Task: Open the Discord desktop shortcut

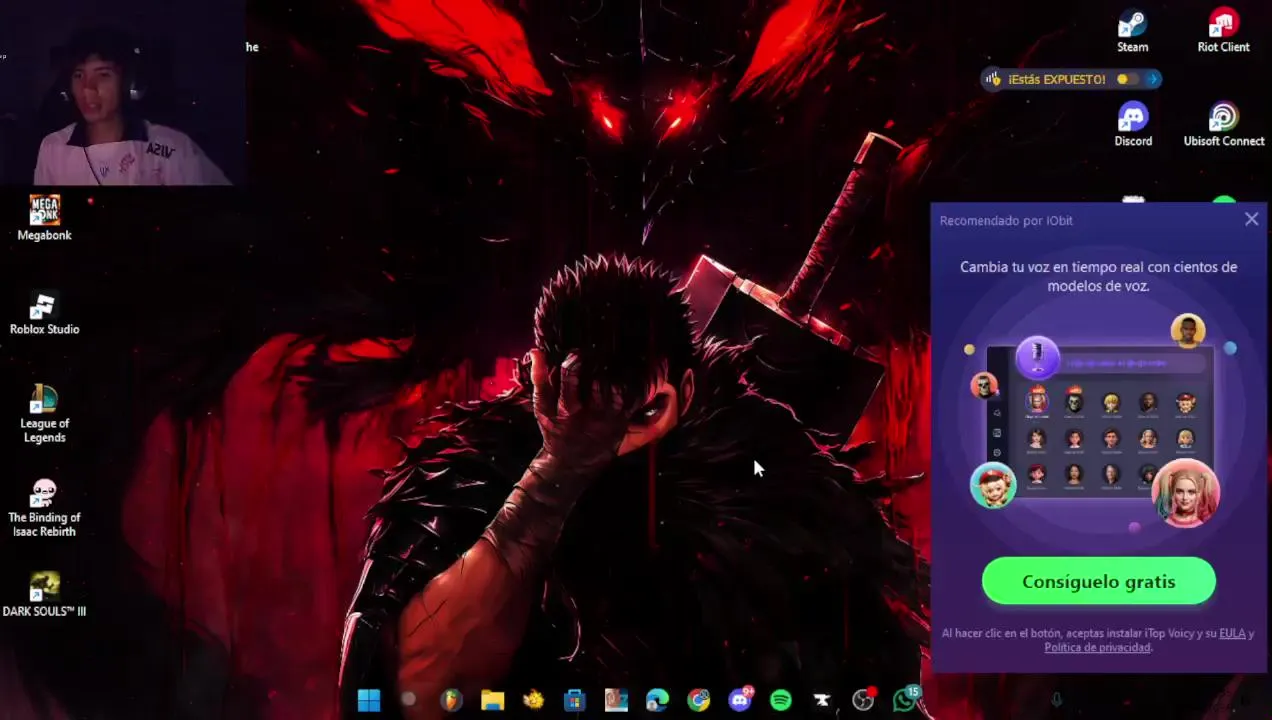Action: (1133, 124)
